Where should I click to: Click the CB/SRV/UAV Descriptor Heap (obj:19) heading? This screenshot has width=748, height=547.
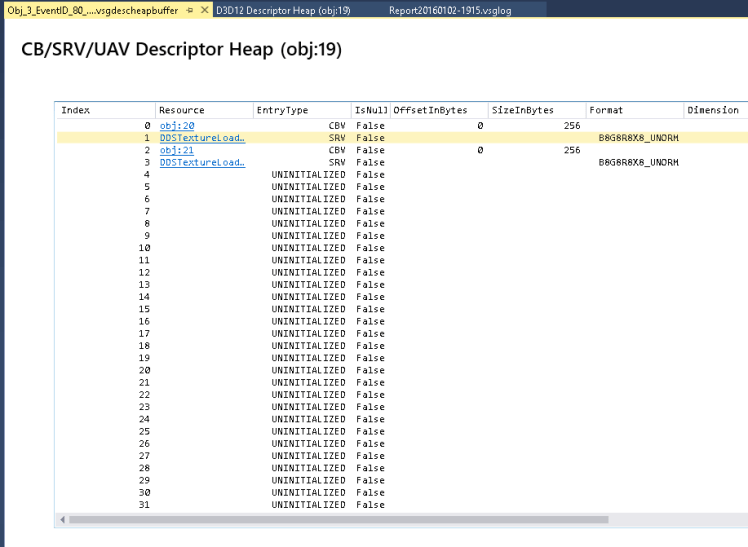(181, 49)
